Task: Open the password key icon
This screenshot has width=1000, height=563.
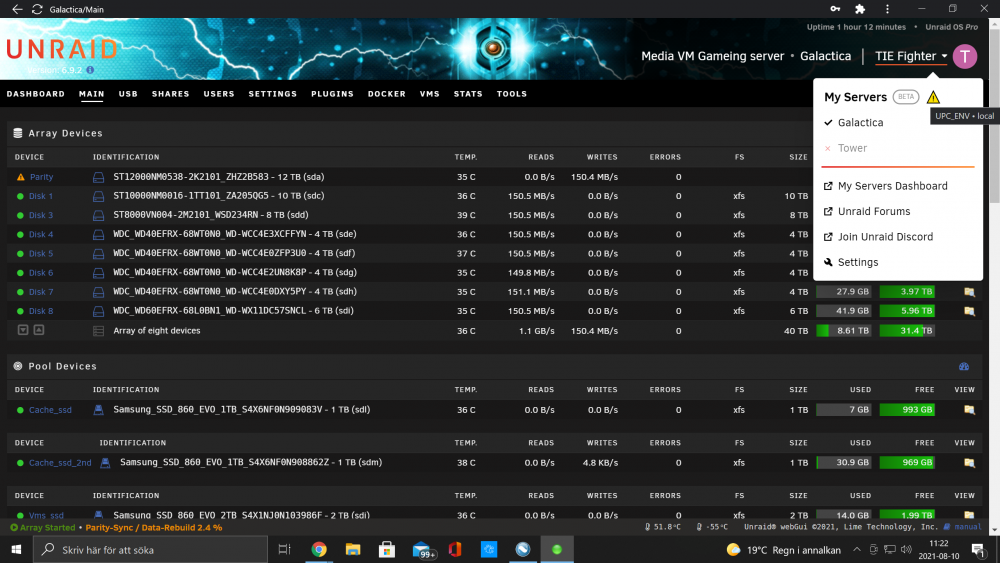Action: coord(835,9)
